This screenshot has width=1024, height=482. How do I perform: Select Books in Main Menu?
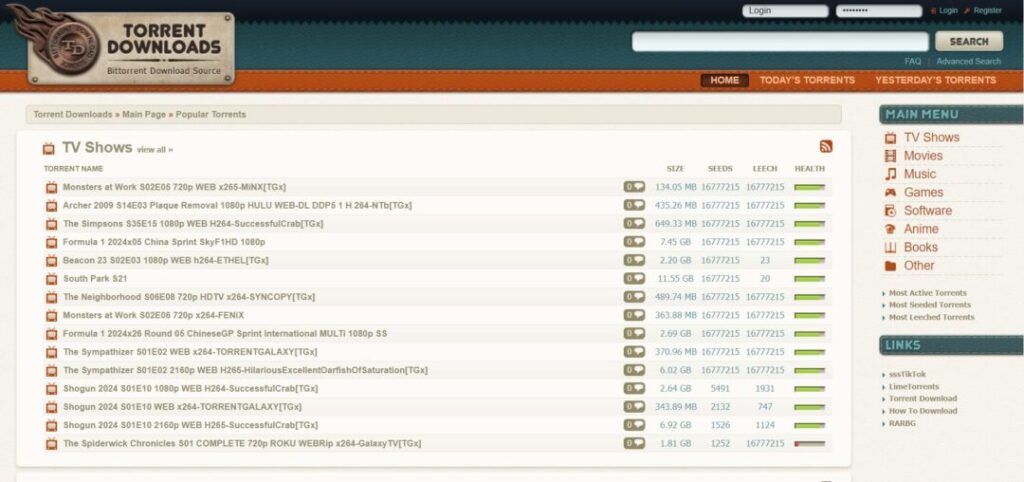(x=920, y=248)
